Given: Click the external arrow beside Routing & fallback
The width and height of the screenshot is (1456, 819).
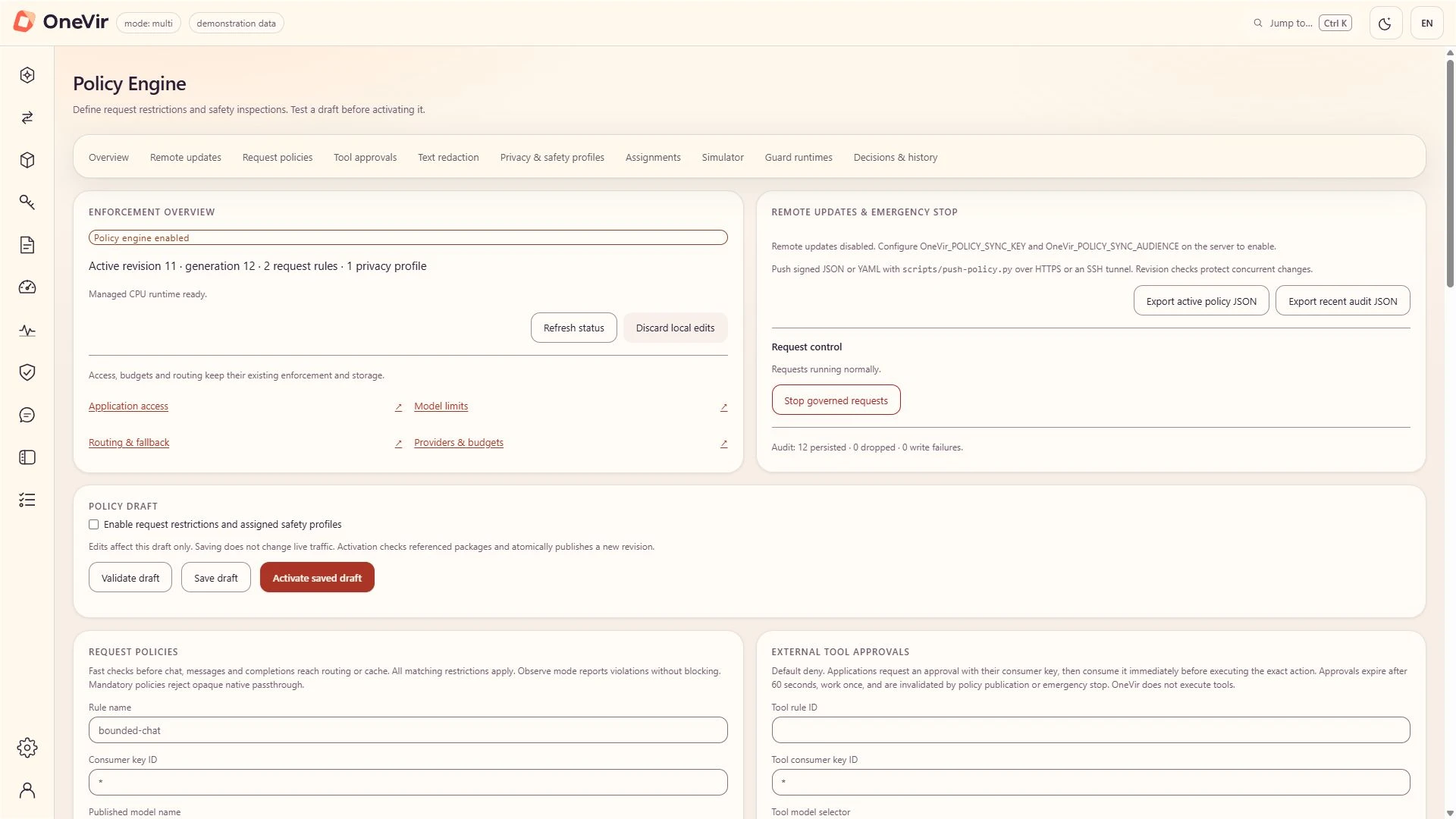Looking at the screenshot, I should 398,444.
